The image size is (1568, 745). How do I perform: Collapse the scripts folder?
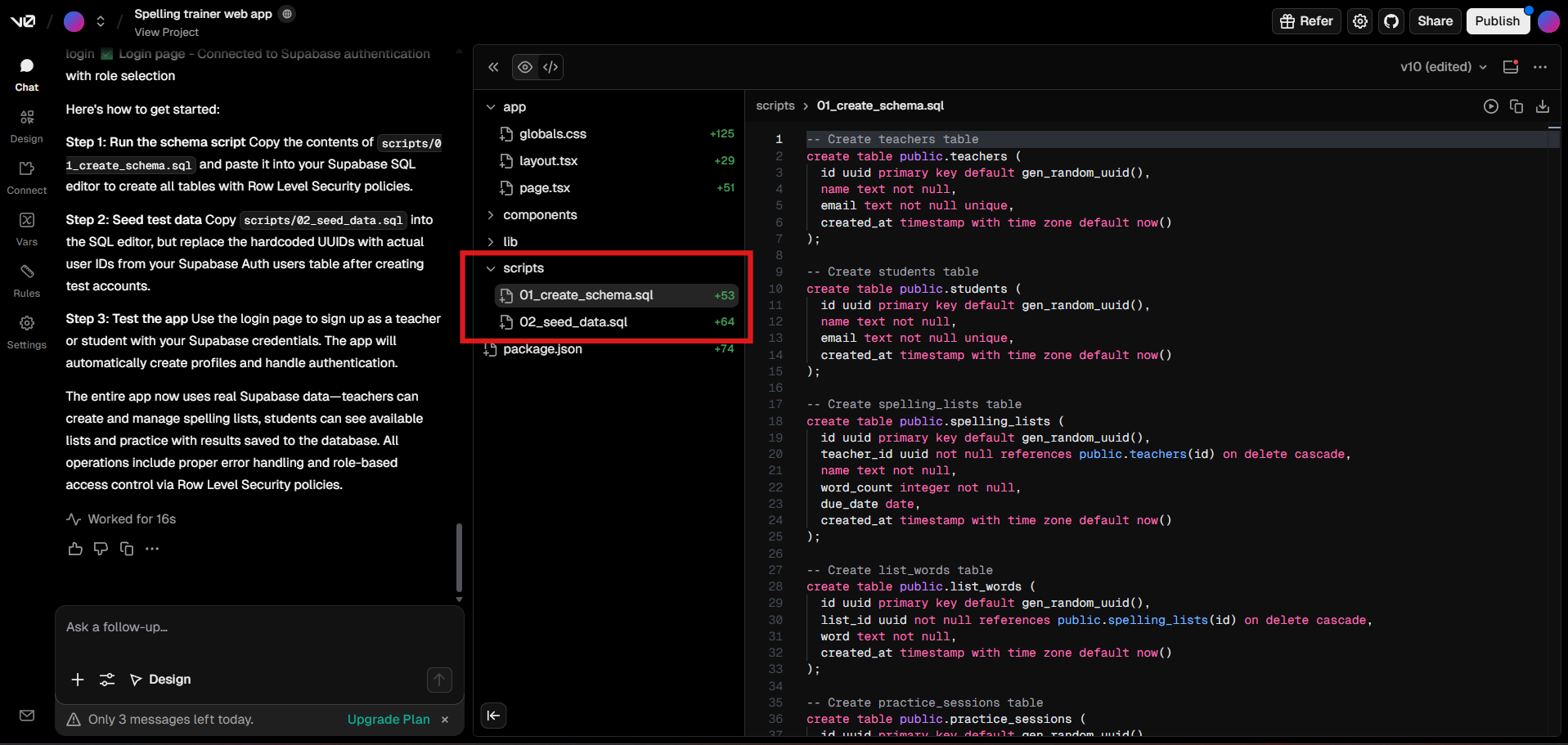(611, 268)
